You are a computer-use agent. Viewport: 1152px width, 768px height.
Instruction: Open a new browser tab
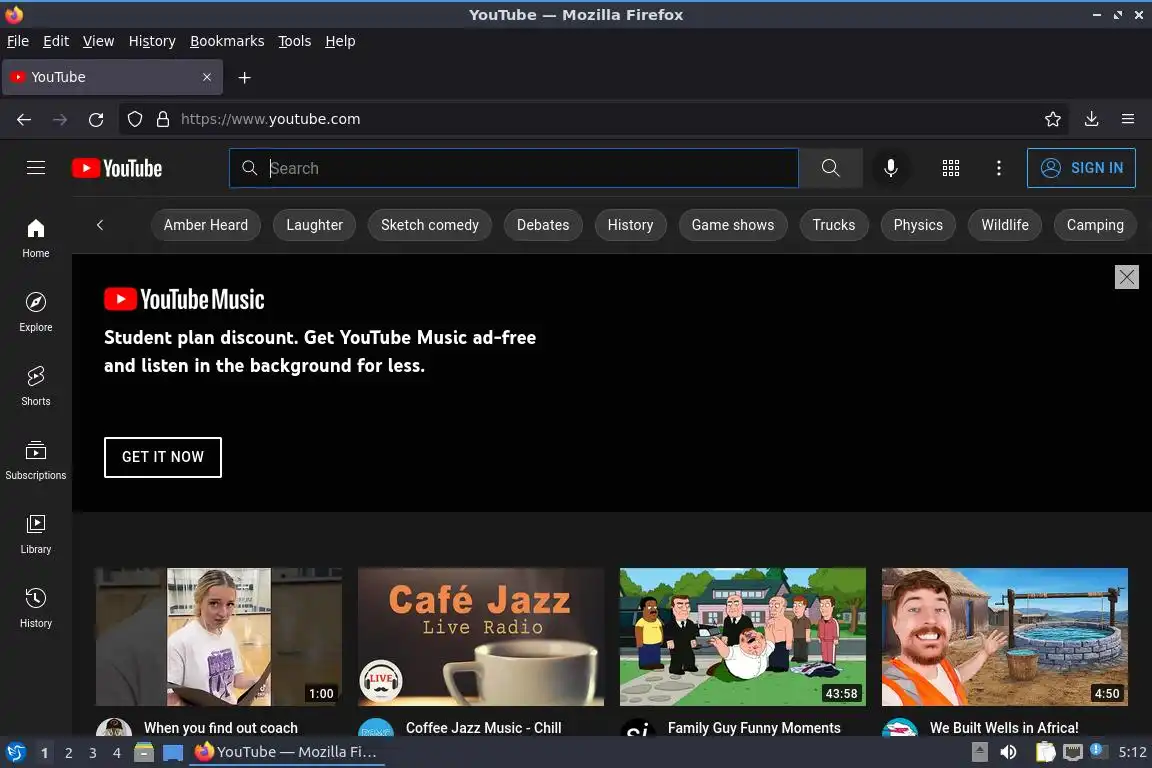click(245, 77)
